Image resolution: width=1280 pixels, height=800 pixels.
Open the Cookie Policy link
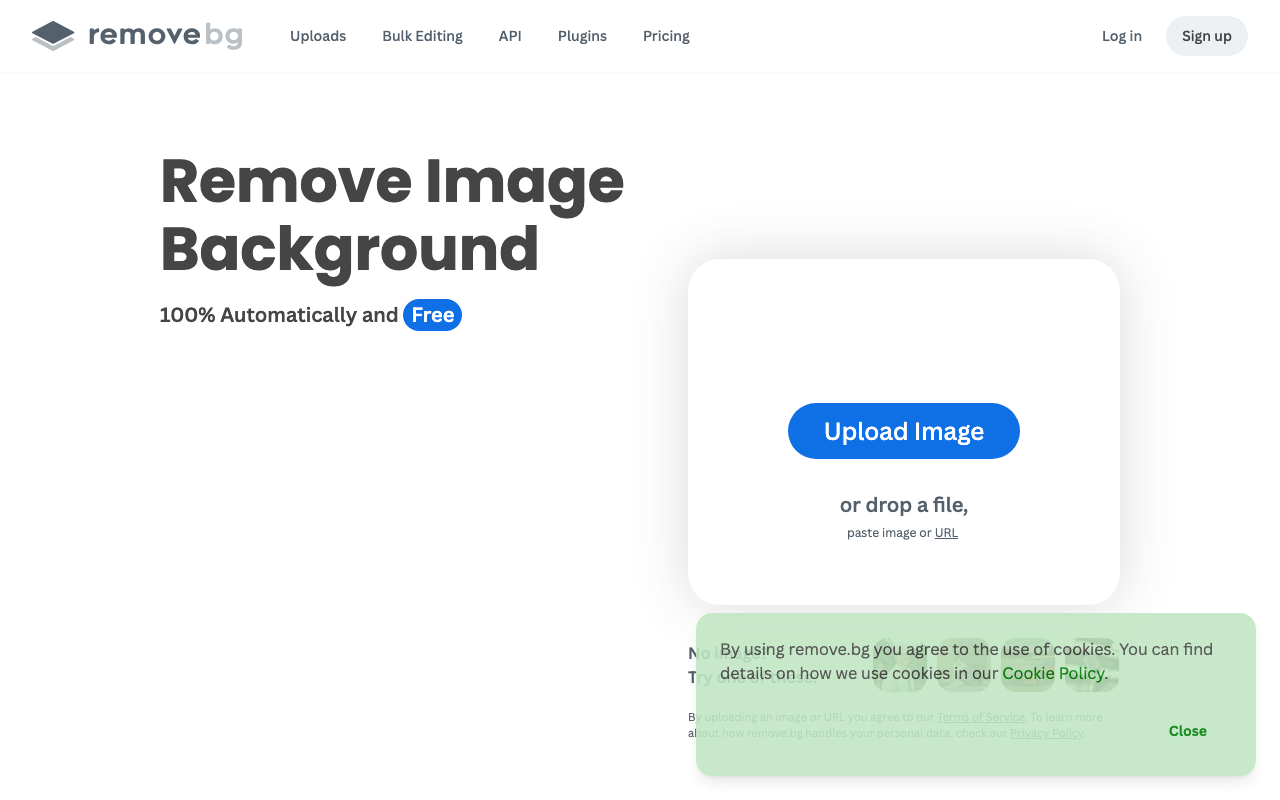click(1053, 673)
